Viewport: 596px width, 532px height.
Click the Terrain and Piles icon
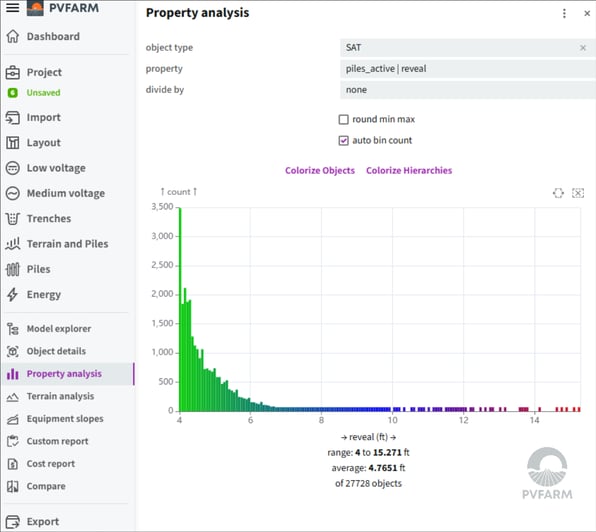(x=13, y=244)
